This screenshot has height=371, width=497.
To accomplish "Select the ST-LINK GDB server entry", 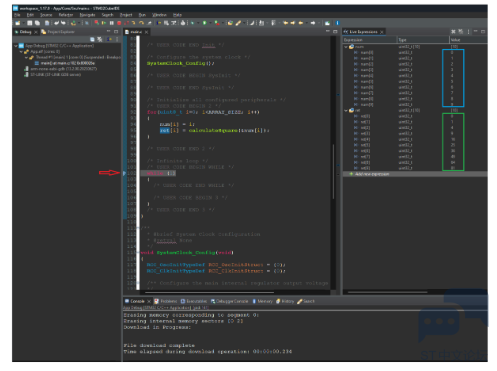I will [x=53, y=75].
